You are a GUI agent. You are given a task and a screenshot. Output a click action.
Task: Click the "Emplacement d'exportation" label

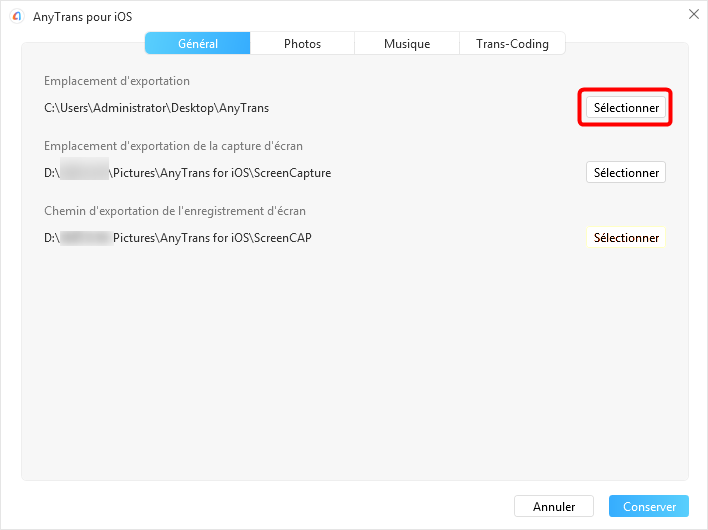tap(117, 81)
